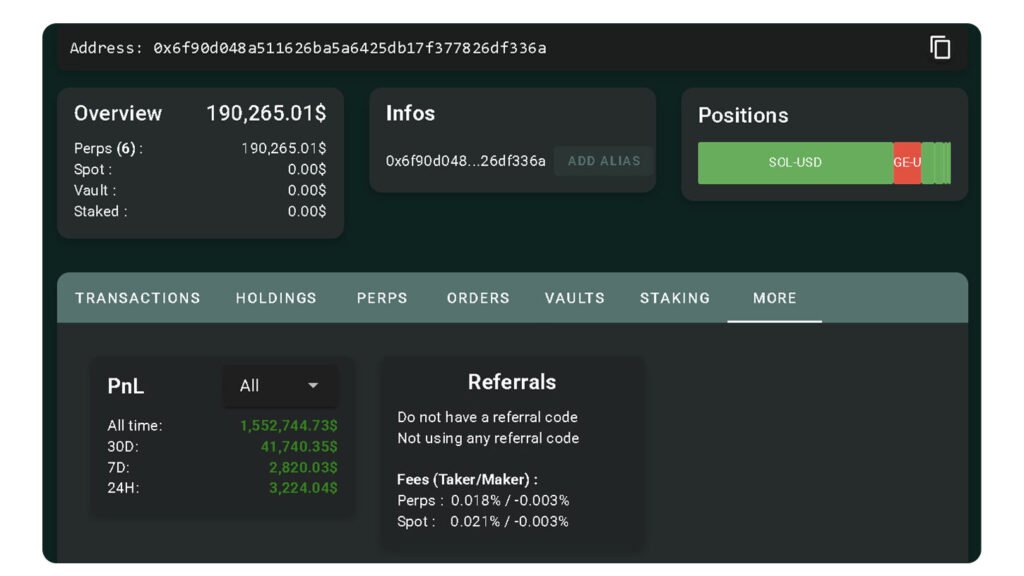
Task: Click the shortened address in Infos card
Action: click(466, 161)
